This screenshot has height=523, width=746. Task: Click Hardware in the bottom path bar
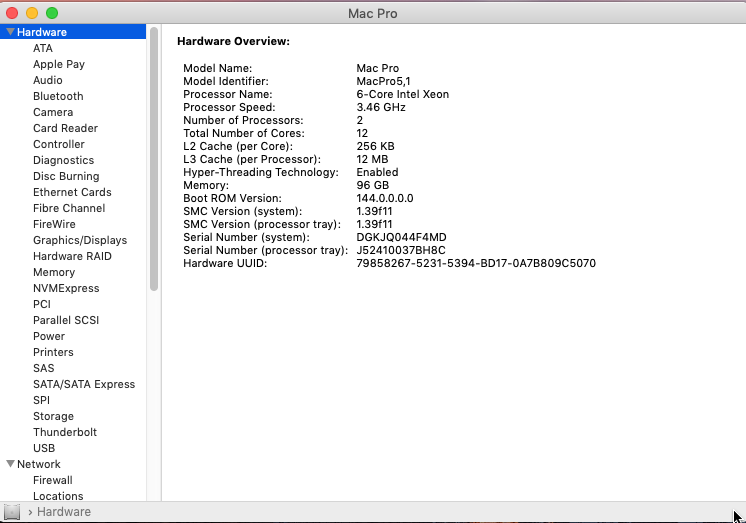(64, 512)
